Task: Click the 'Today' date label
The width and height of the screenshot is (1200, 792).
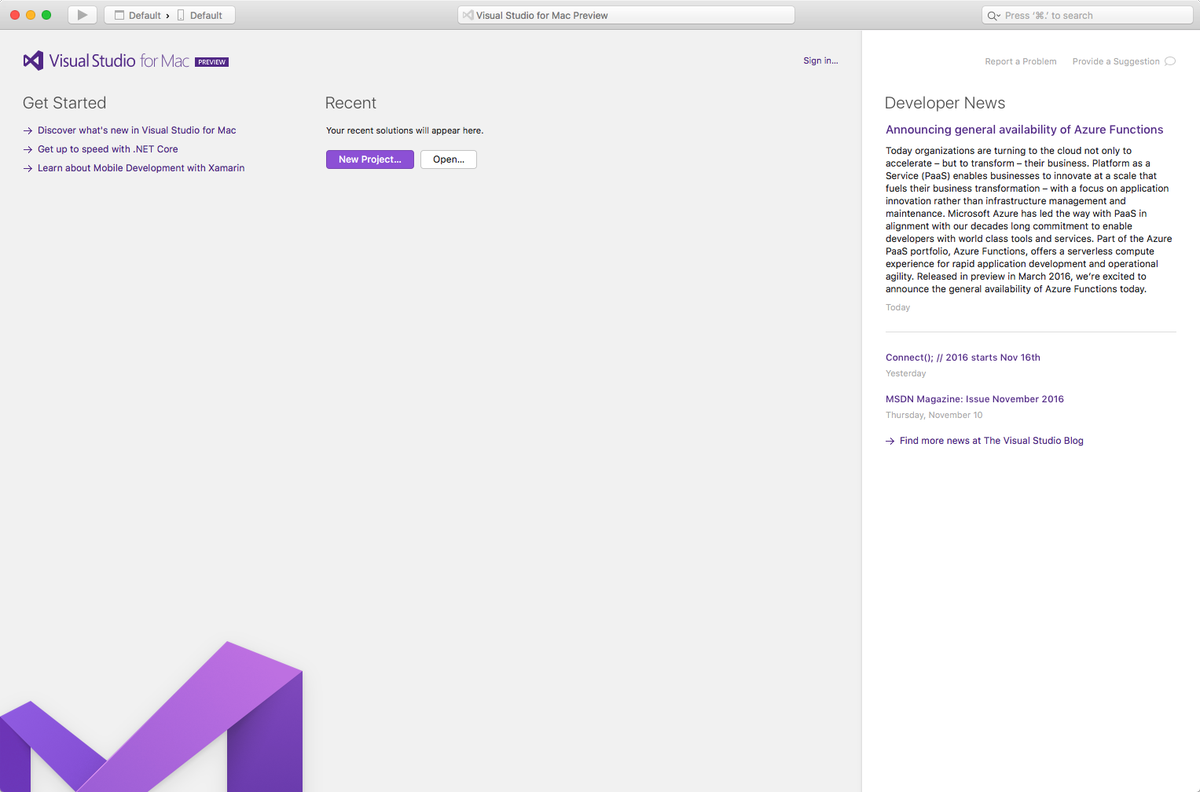Action: 898,308
